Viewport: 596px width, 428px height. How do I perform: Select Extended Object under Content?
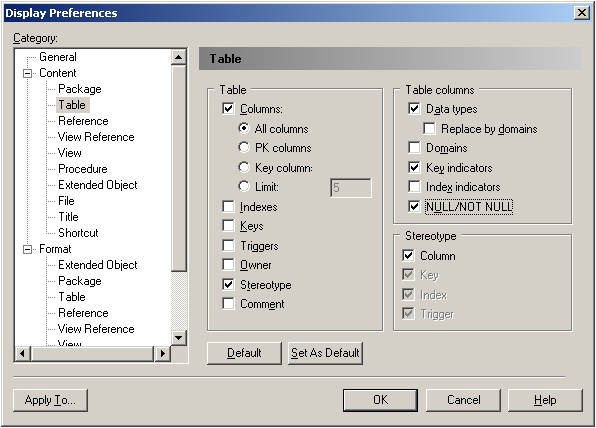[97, 185]
